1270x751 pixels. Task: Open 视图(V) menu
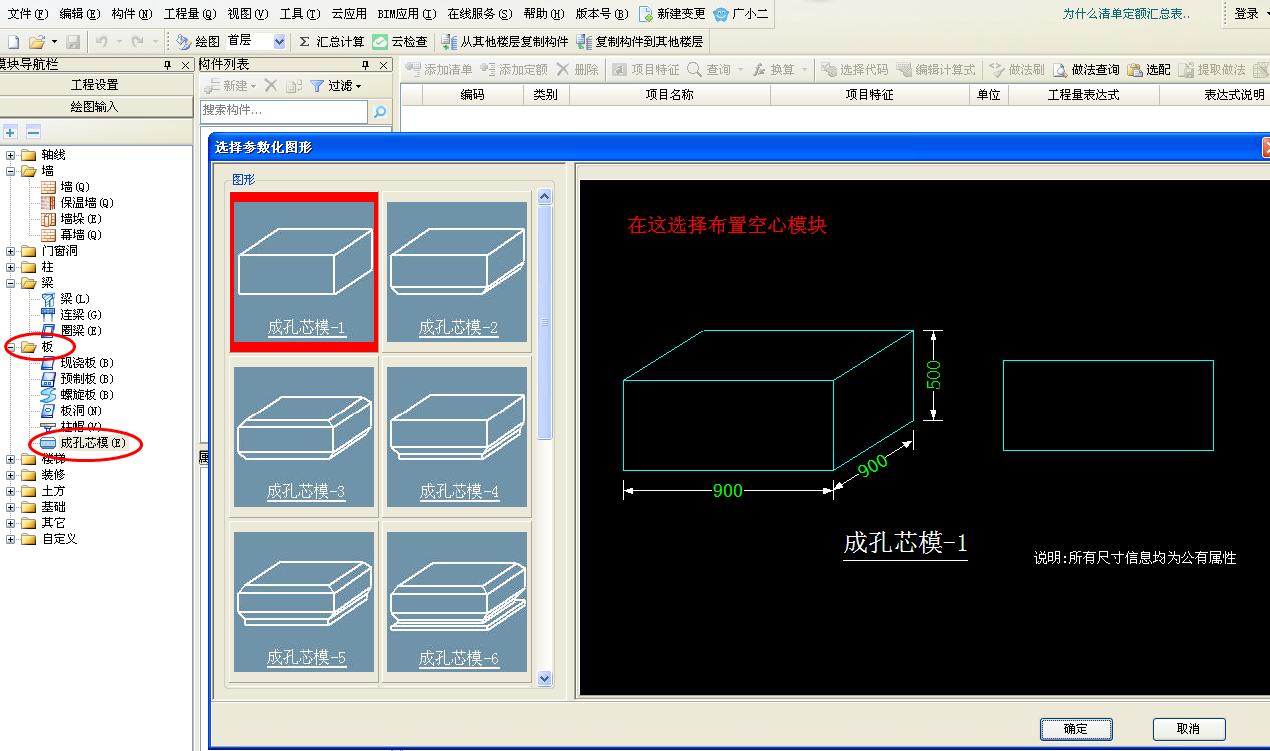(248, 14)
